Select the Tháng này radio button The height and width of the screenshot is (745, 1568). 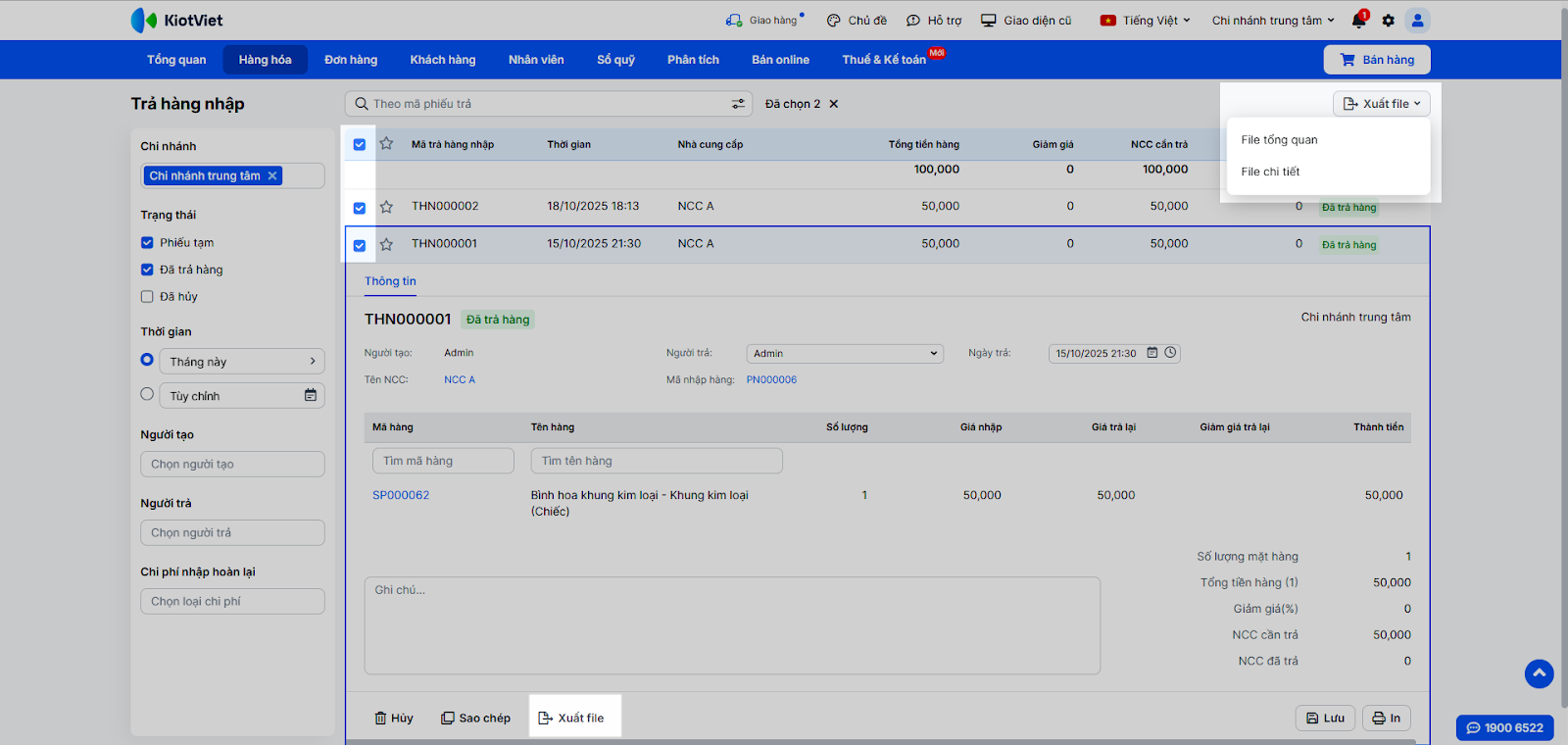point(147,360)
